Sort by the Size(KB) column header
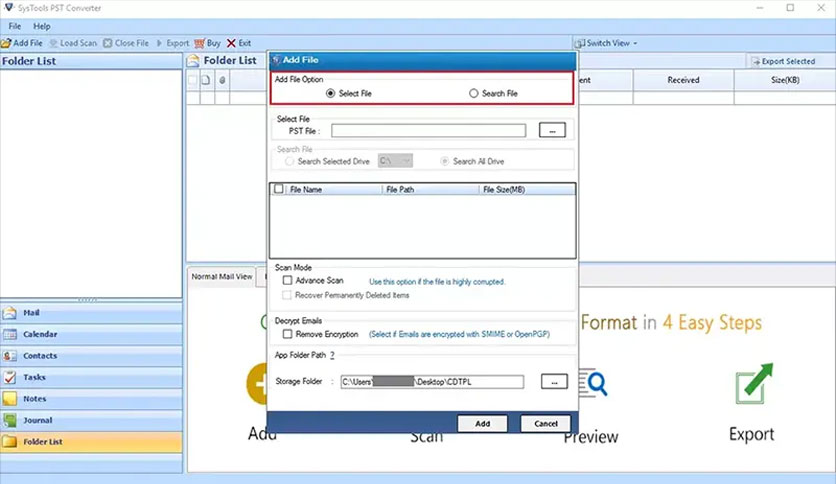The height and width of the screenshot is (484, 836). click(x=785, y=80)
